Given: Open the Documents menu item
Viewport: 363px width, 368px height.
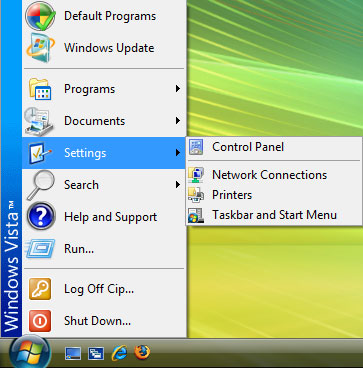Looking at the screenshot, I should click(104, 121).
